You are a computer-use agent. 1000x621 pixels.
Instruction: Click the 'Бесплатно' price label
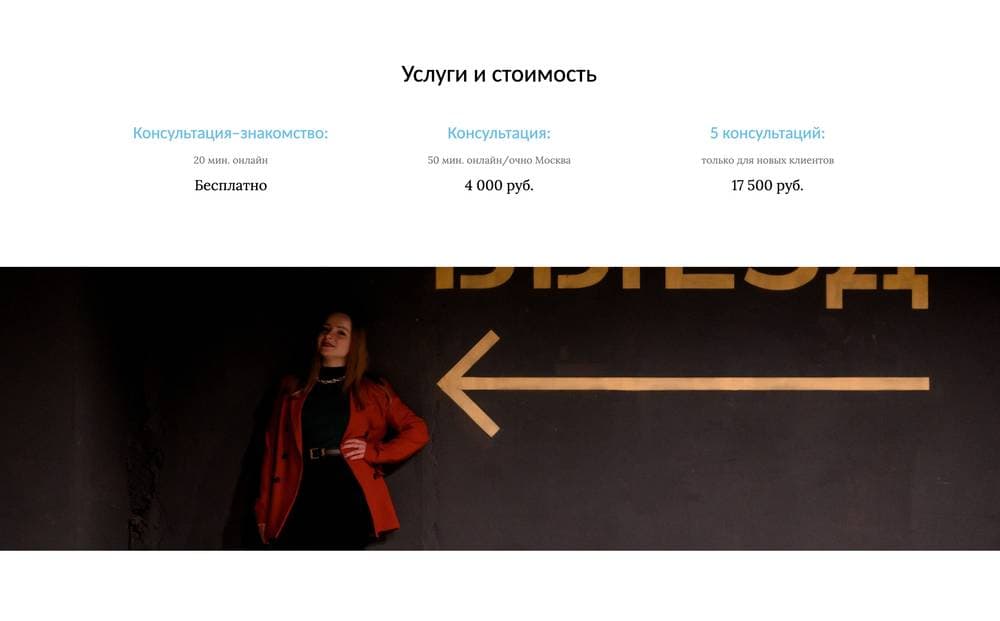[x=230, y=186]
